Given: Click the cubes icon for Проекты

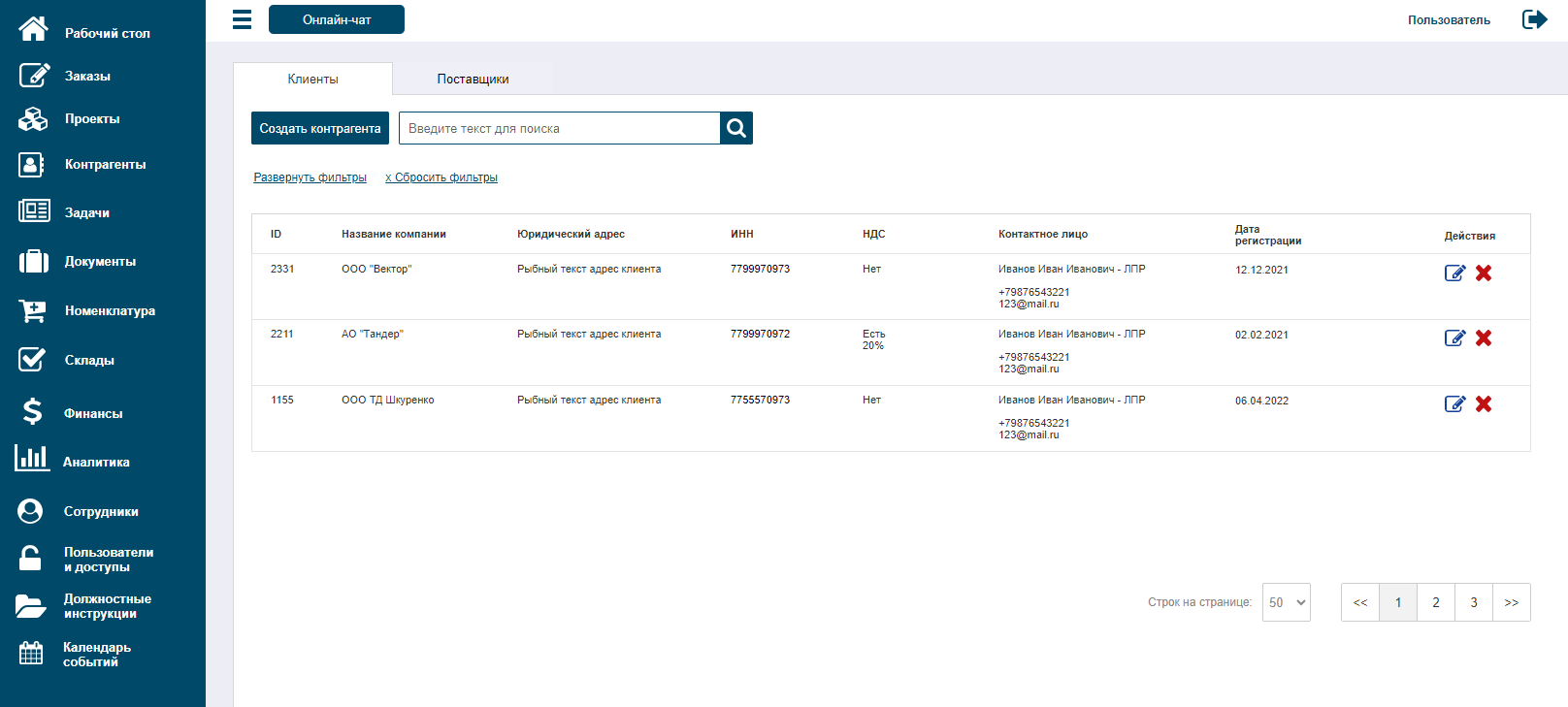Looking at the screenshot, I should coord(33,118).
